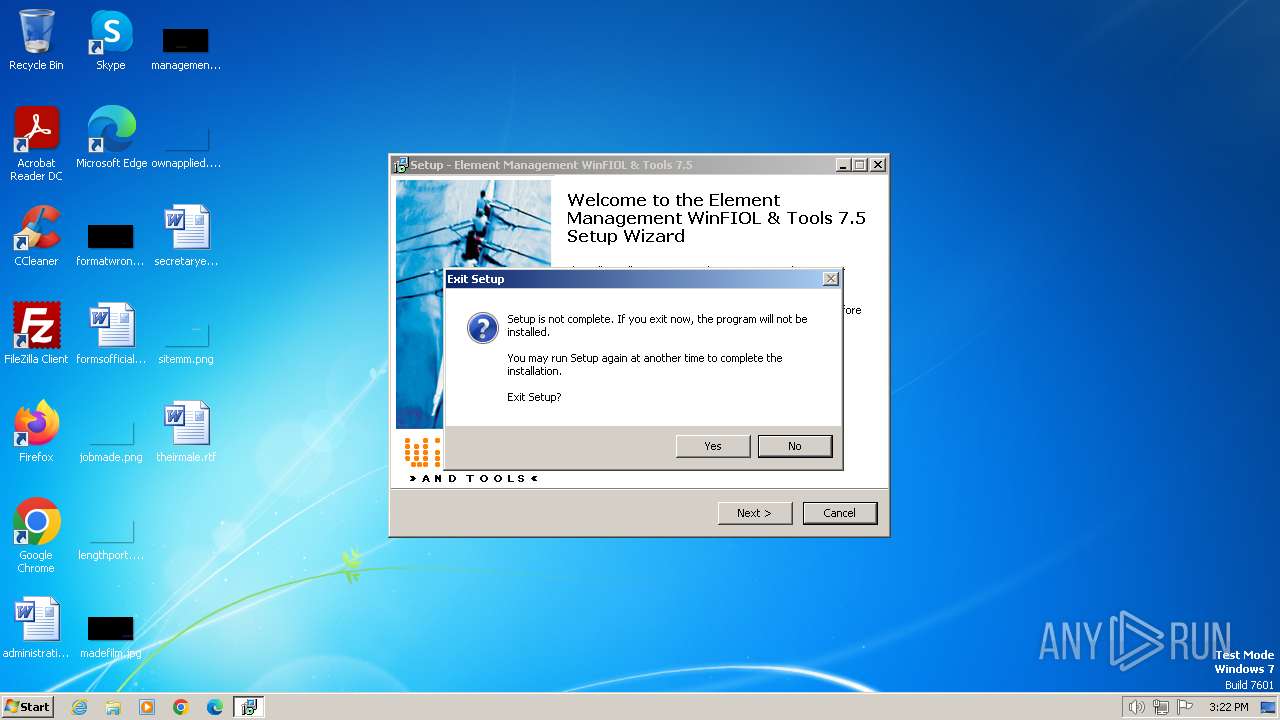Click Yes to exit setup
The image size is (1280, 720).
[x=713, y=446]
